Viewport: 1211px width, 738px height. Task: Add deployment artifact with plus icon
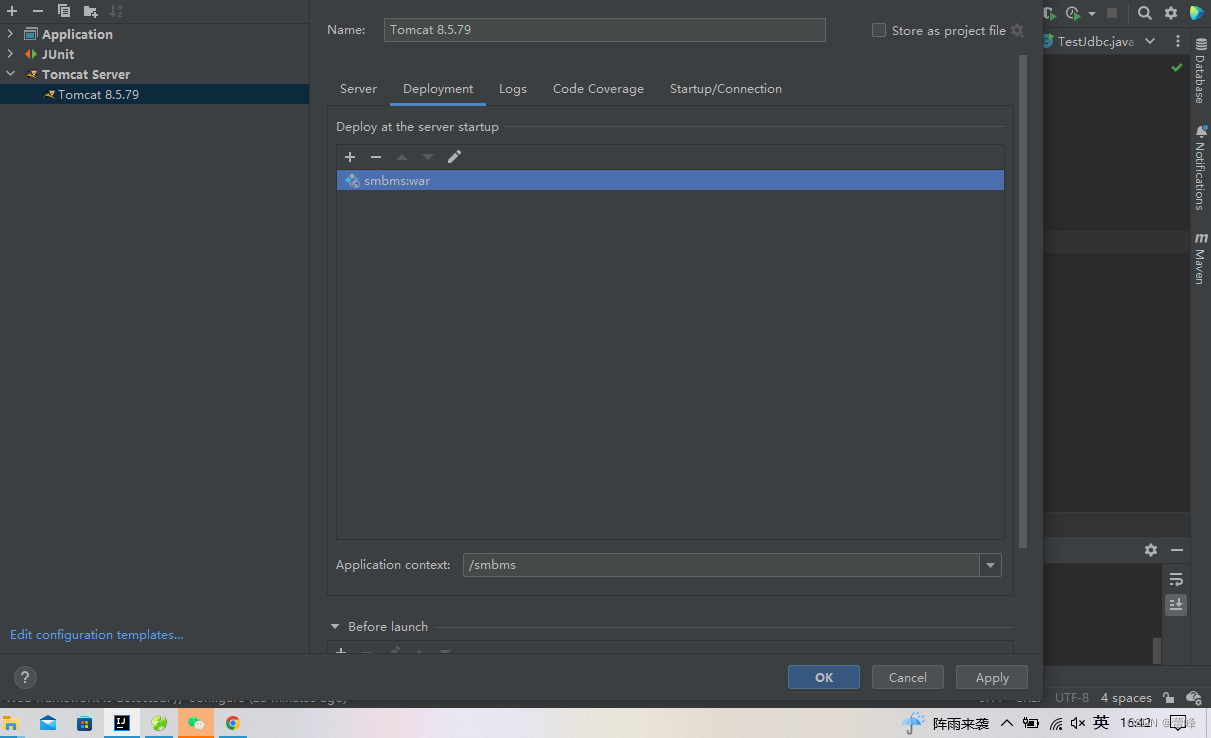[x=350, y=157]
